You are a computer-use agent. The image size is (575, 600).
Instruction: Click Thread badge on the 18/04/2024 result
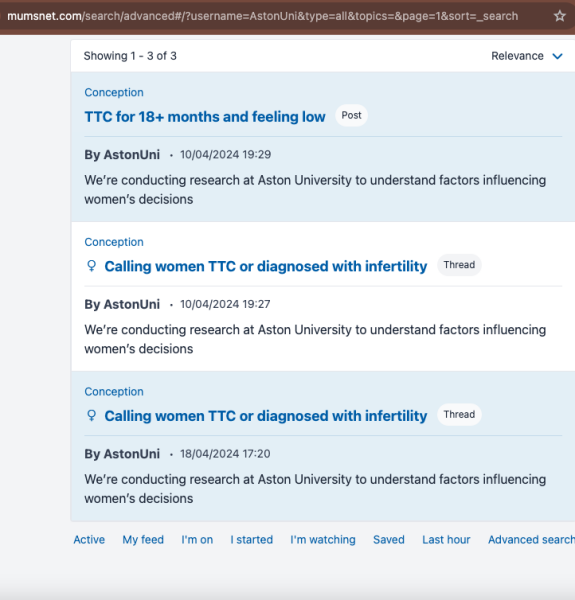[459, 414]
